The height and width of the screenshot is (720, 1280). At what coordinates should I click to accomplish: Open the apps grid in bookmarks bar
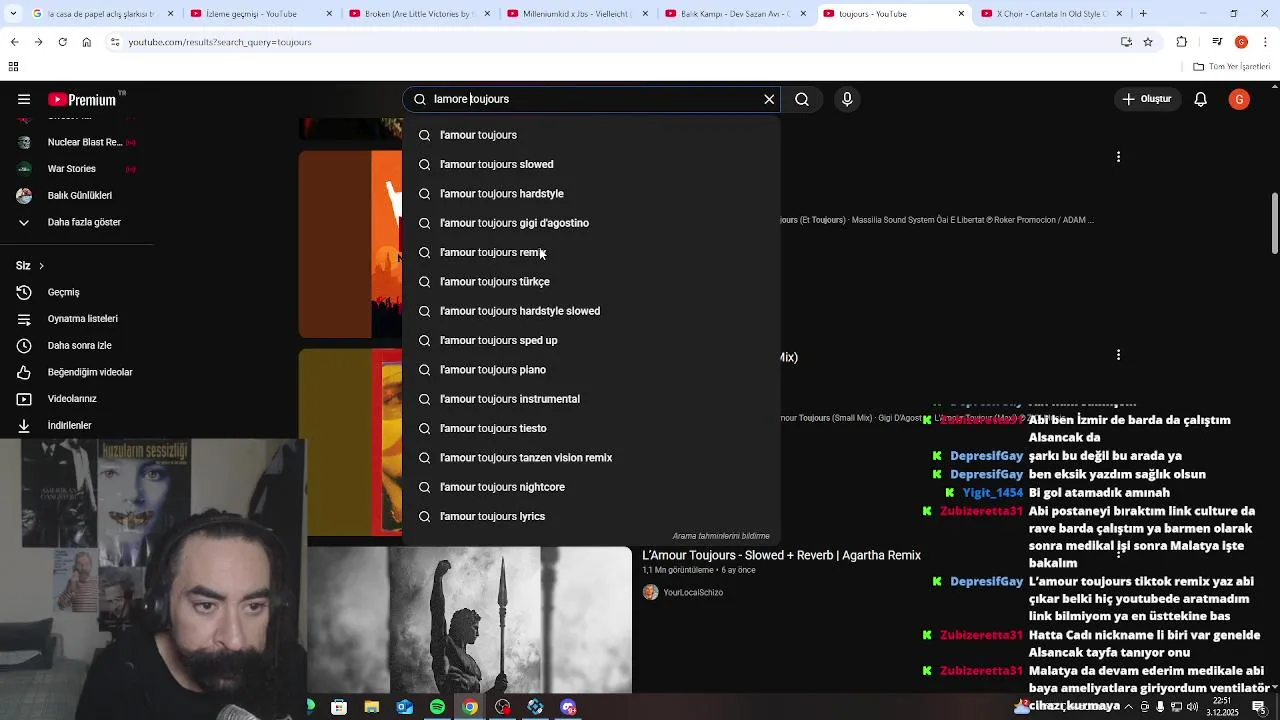click(13, 67)
